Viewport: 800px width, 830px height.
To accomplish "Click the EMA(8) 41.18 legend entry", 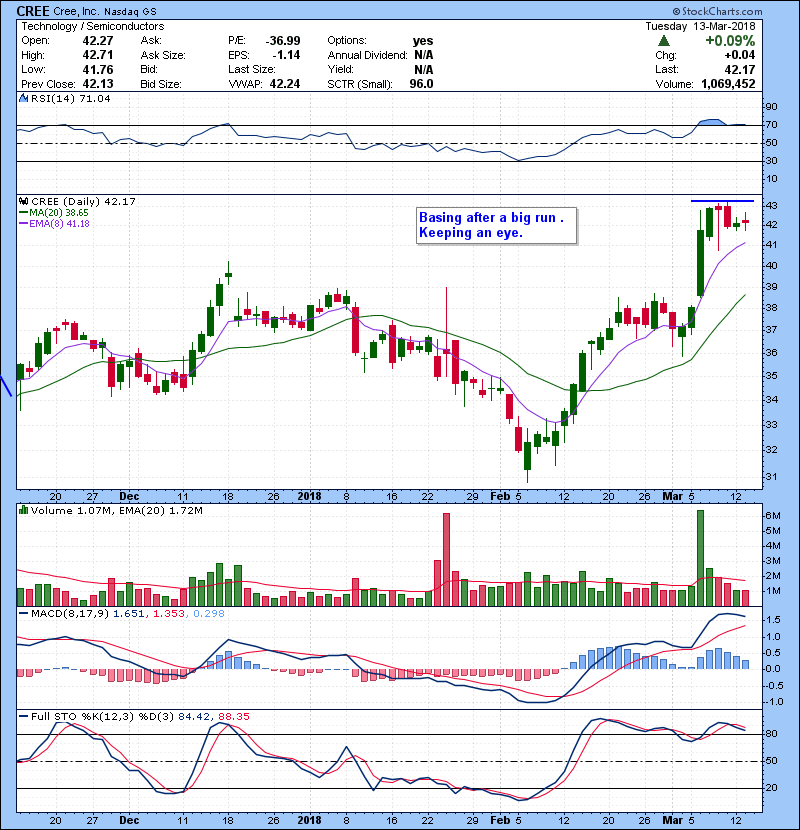I will pyautogui.click(x=55, y=223).
